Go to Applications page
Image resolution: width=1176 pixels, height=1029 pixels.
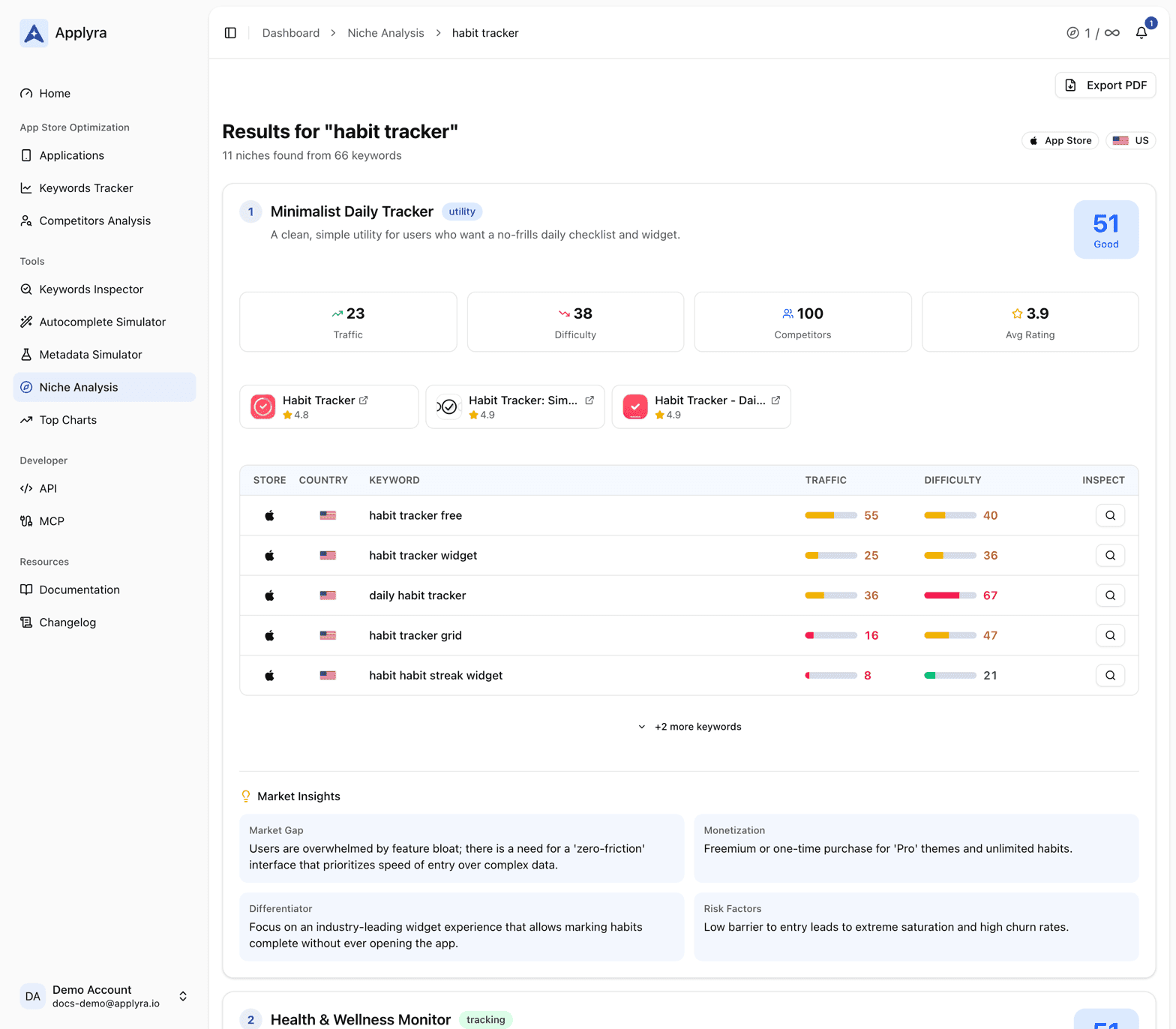(104, 155)
